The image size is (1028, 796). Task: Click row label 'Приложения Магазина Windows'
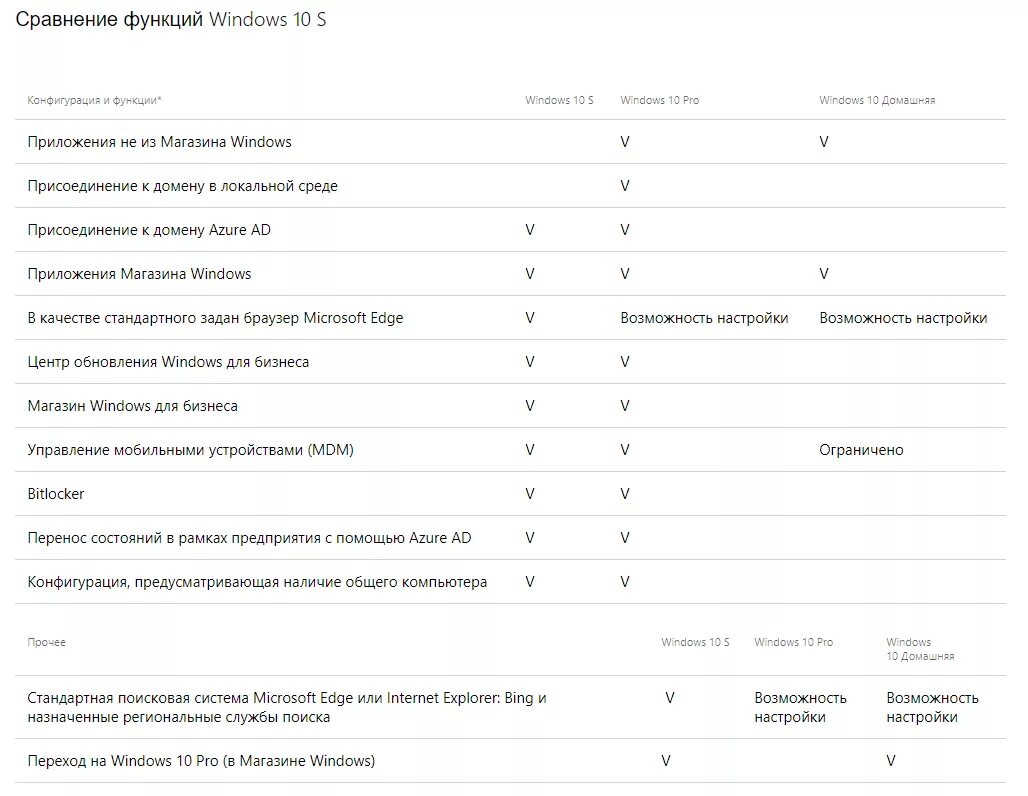pos(139,274)
